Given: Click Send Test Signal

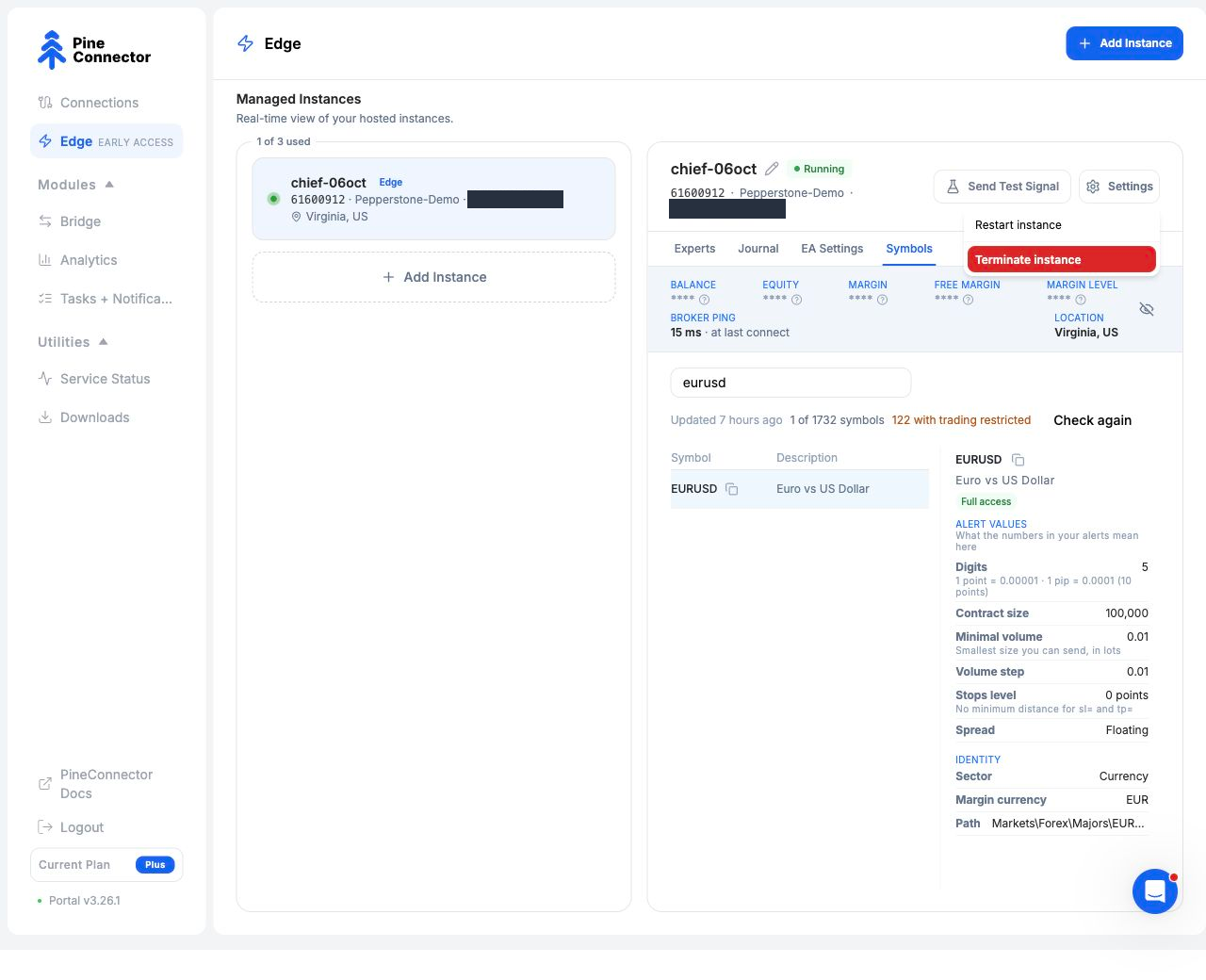Looking at the screenshot, I should (1002, 187).
